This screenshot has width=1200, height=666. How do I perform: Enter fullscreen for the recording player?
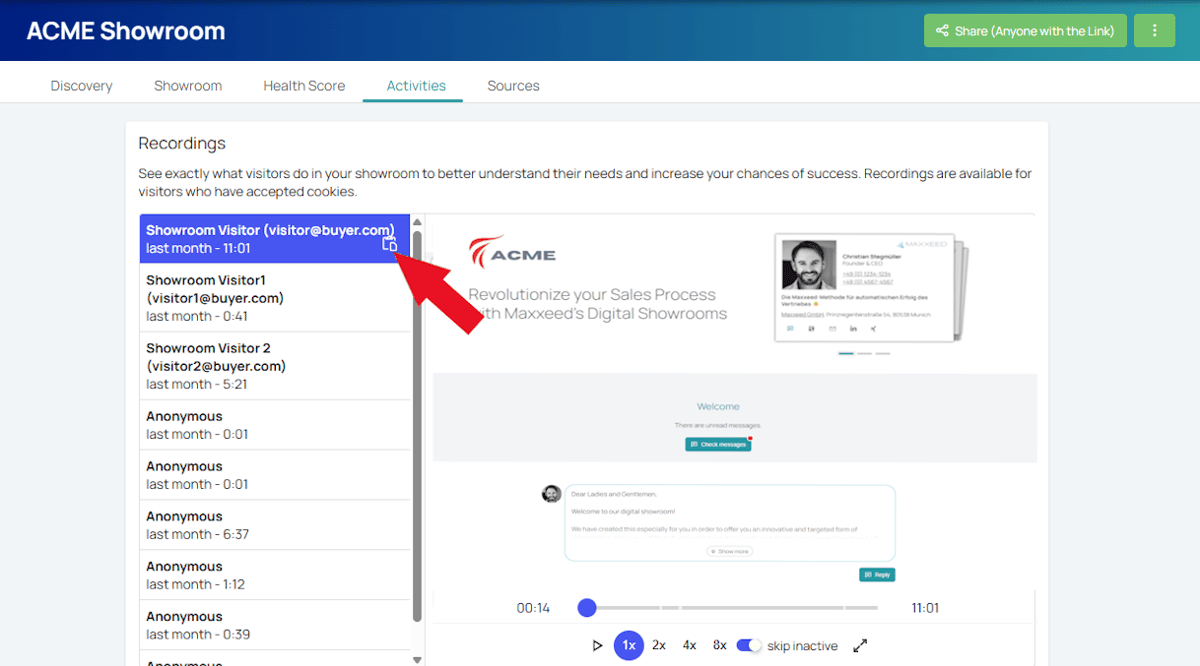click(860, 646)
